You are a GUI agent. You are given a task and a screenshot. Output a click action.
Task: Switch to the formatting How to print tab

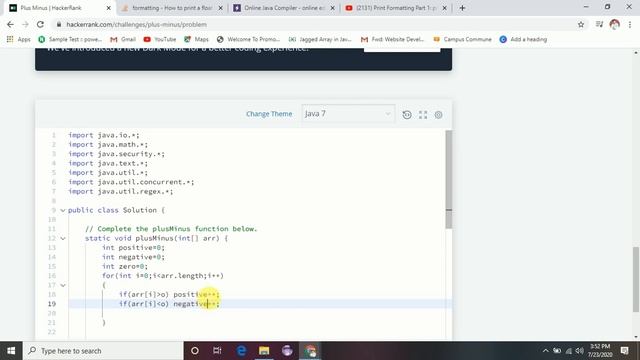click(172, 8)
